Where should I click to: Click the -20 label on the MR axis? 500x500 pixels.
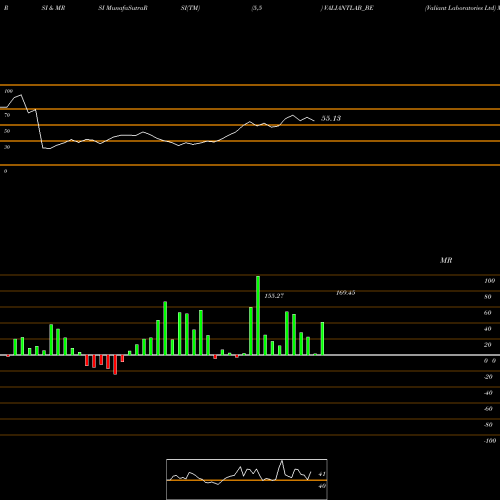pyautogui.click(x=488, y=377)
